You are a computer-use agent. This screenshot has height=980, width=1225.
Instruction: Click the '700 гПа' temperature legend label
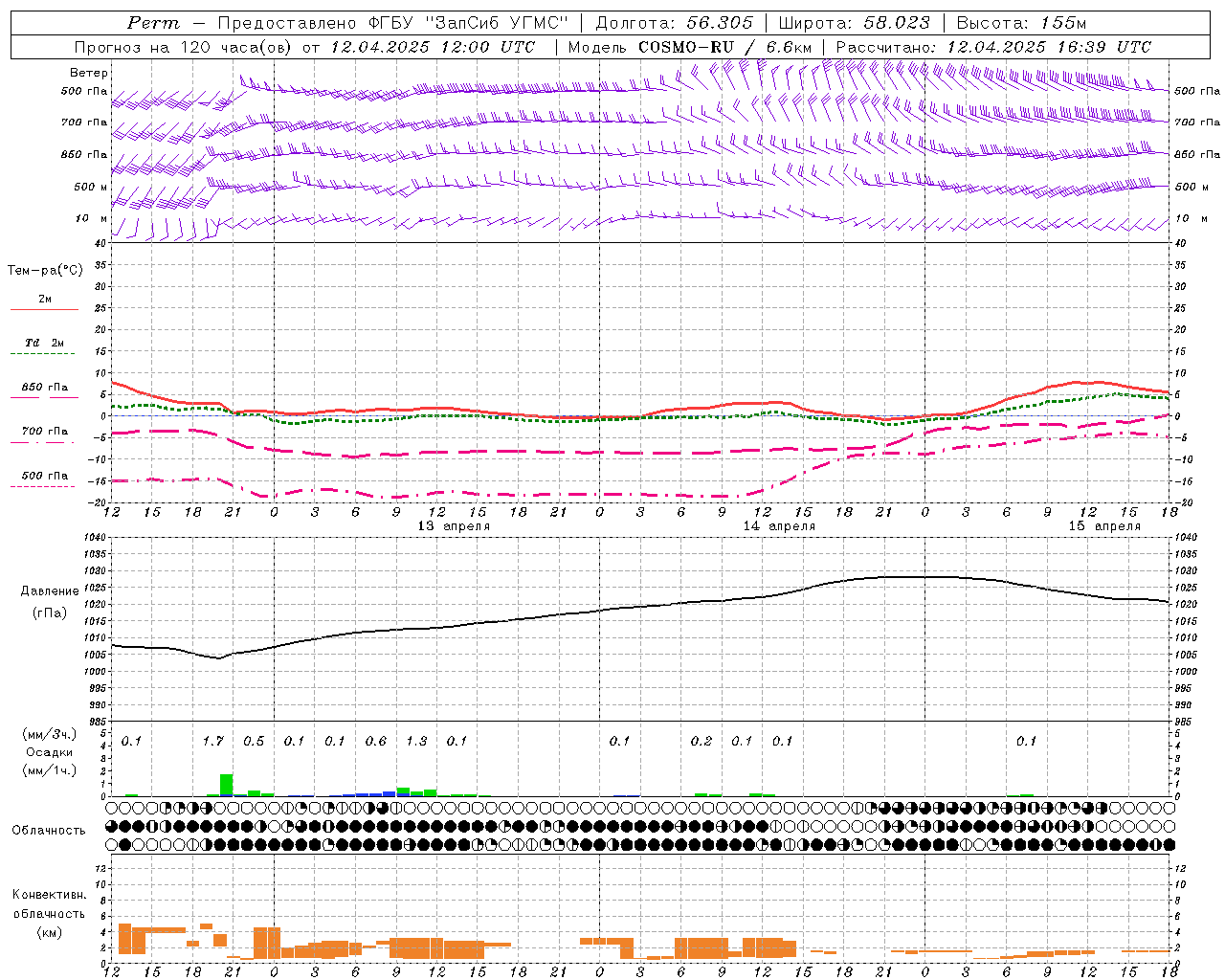point(45,432)
